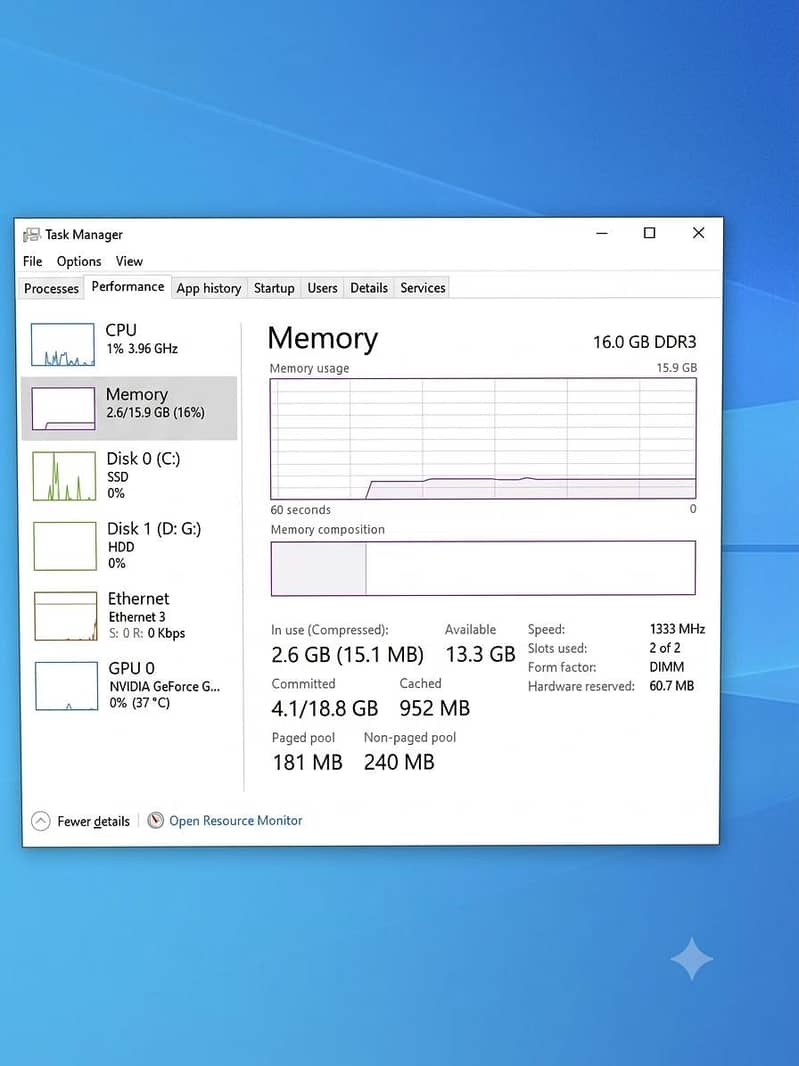Screen dimensions: 799x1066
Task: Click the Memory heading in main panel
Action: pyautogui.click(x=322, y=338)
